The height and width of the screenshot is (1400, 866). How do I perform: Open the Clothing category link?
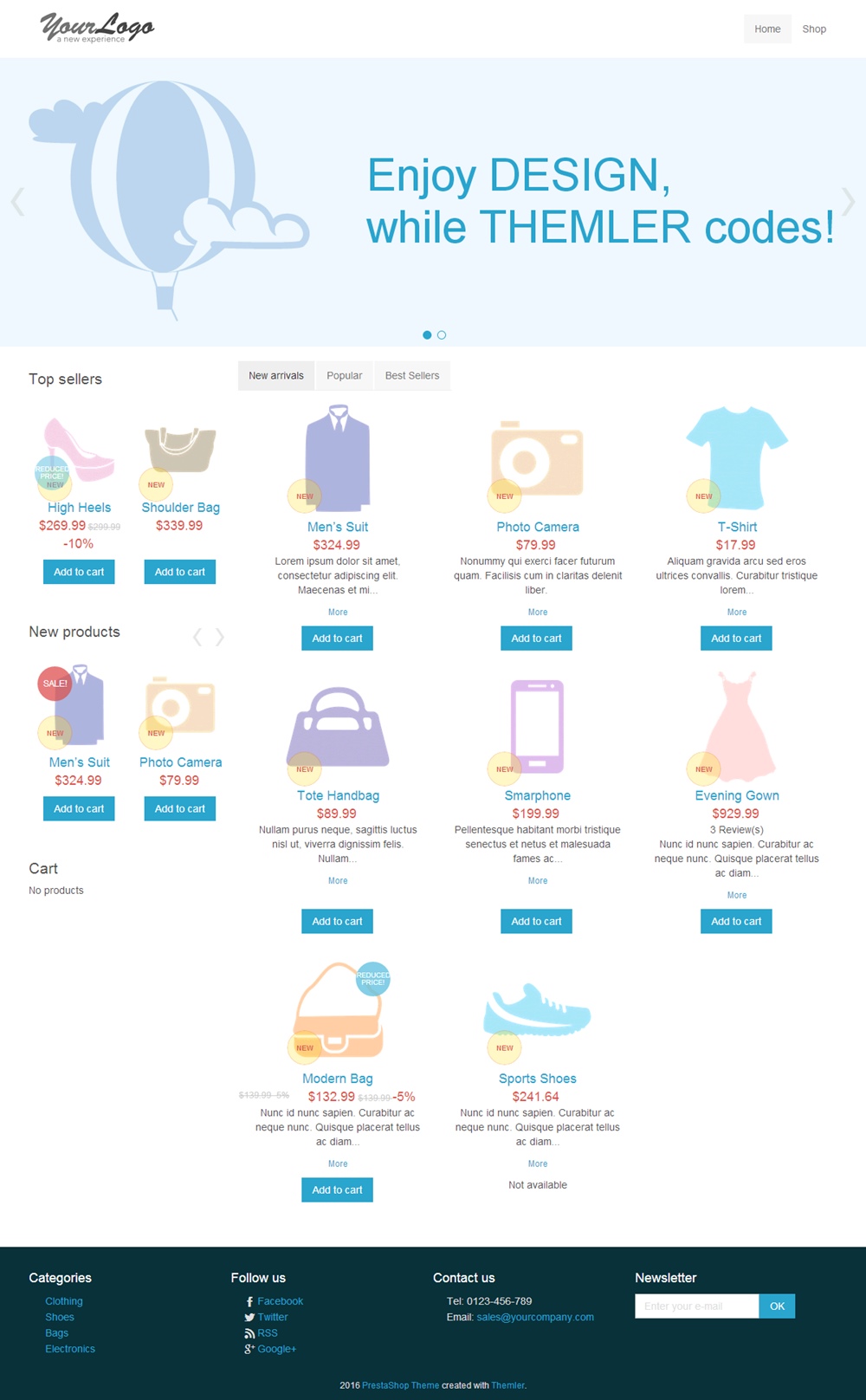point(64,1301)
